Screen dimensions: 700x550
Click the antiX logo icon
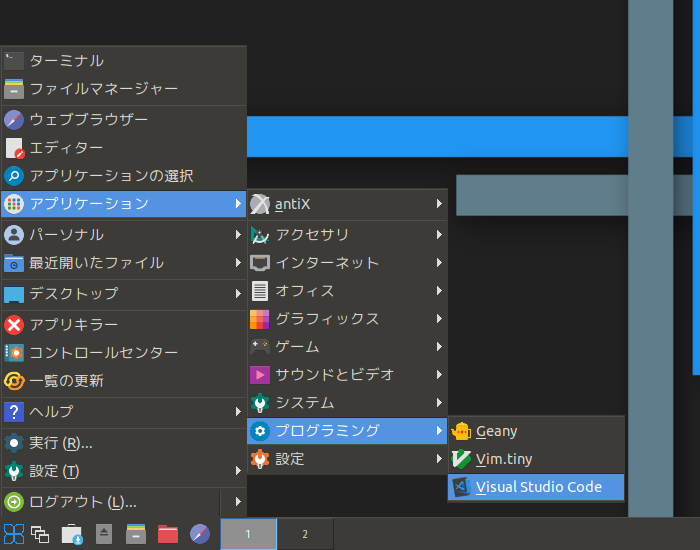(260, 204)
